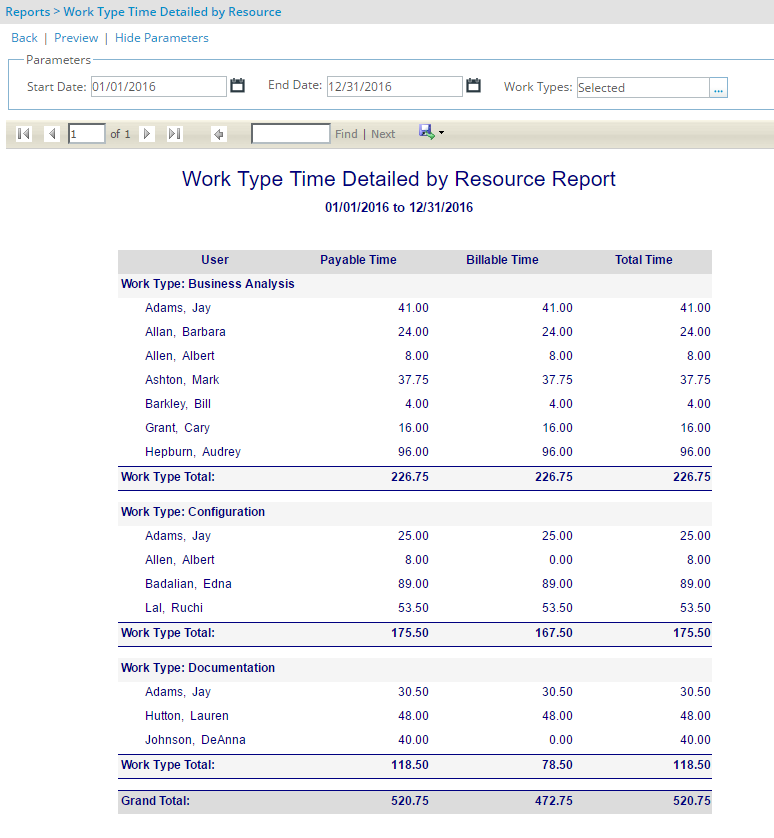Select Work Type: Documentation heading
The height and width of the screenshot is (838, 774).
click(x=198, y=668)
